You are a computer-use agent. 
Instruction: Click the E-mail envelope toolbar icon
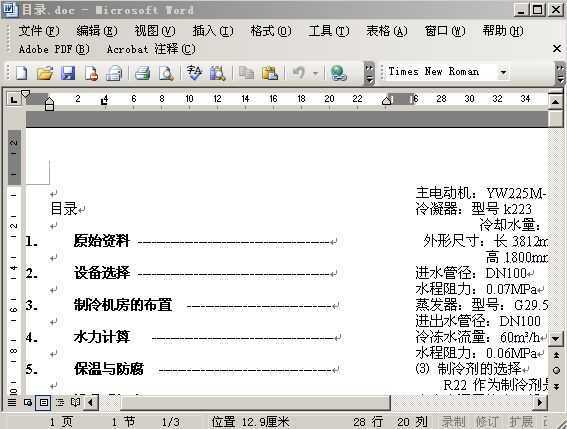114,73
